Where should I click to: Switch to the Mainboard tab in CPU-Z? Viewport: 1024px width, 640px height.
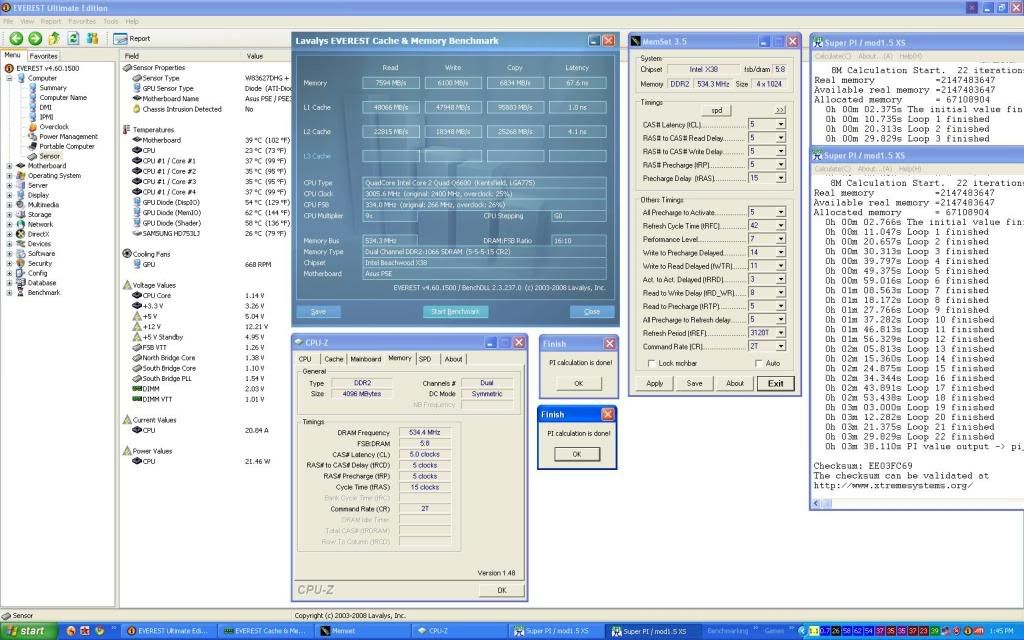pos(366,359)
